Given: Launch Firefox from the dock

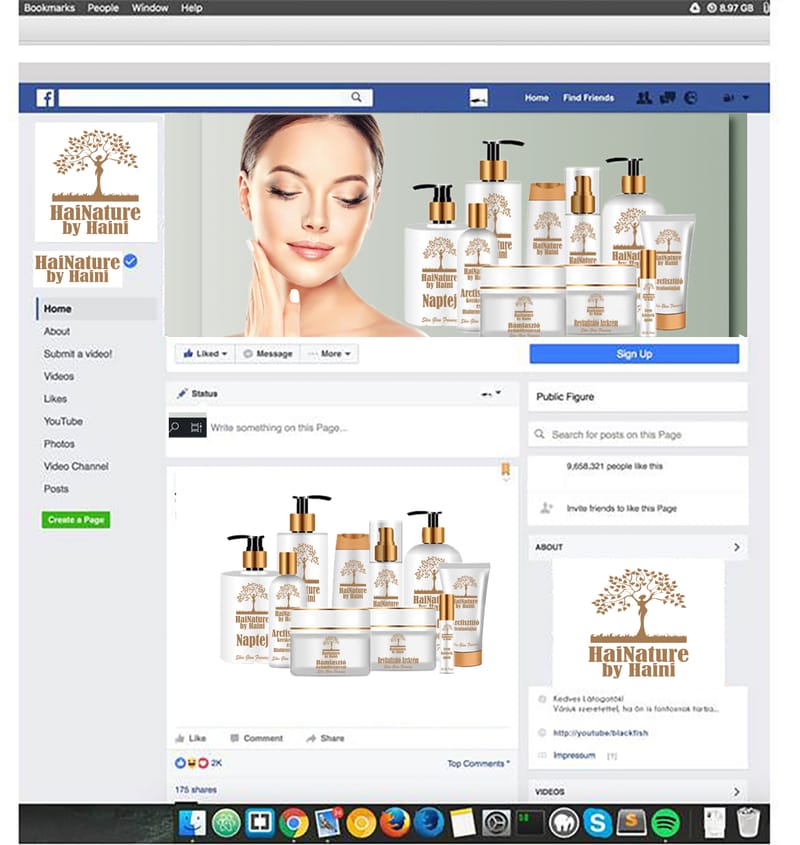Looking at the screenshot, I should pos(395,822).
